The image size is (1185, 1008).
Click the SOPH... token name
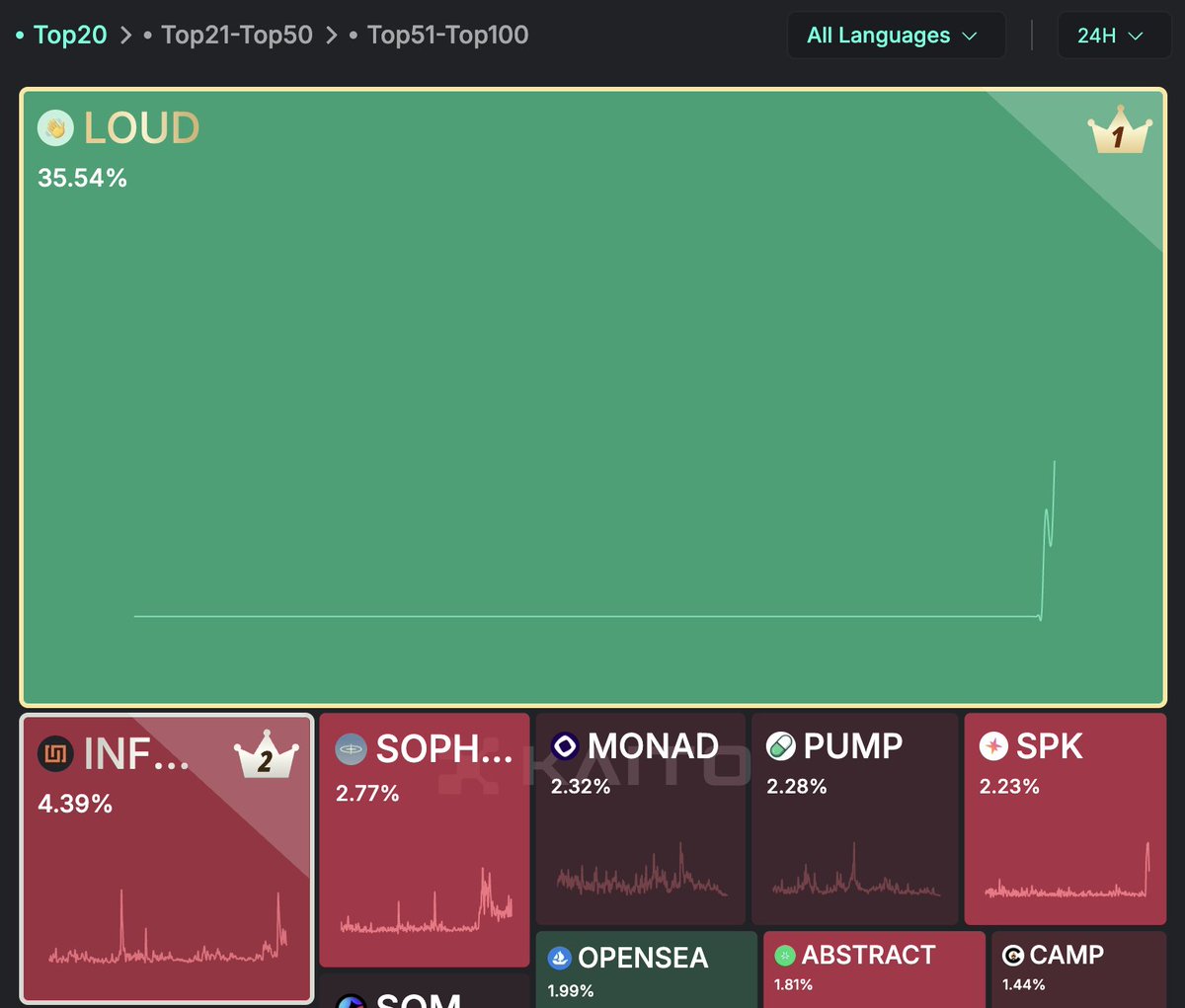tap(444, 749)
